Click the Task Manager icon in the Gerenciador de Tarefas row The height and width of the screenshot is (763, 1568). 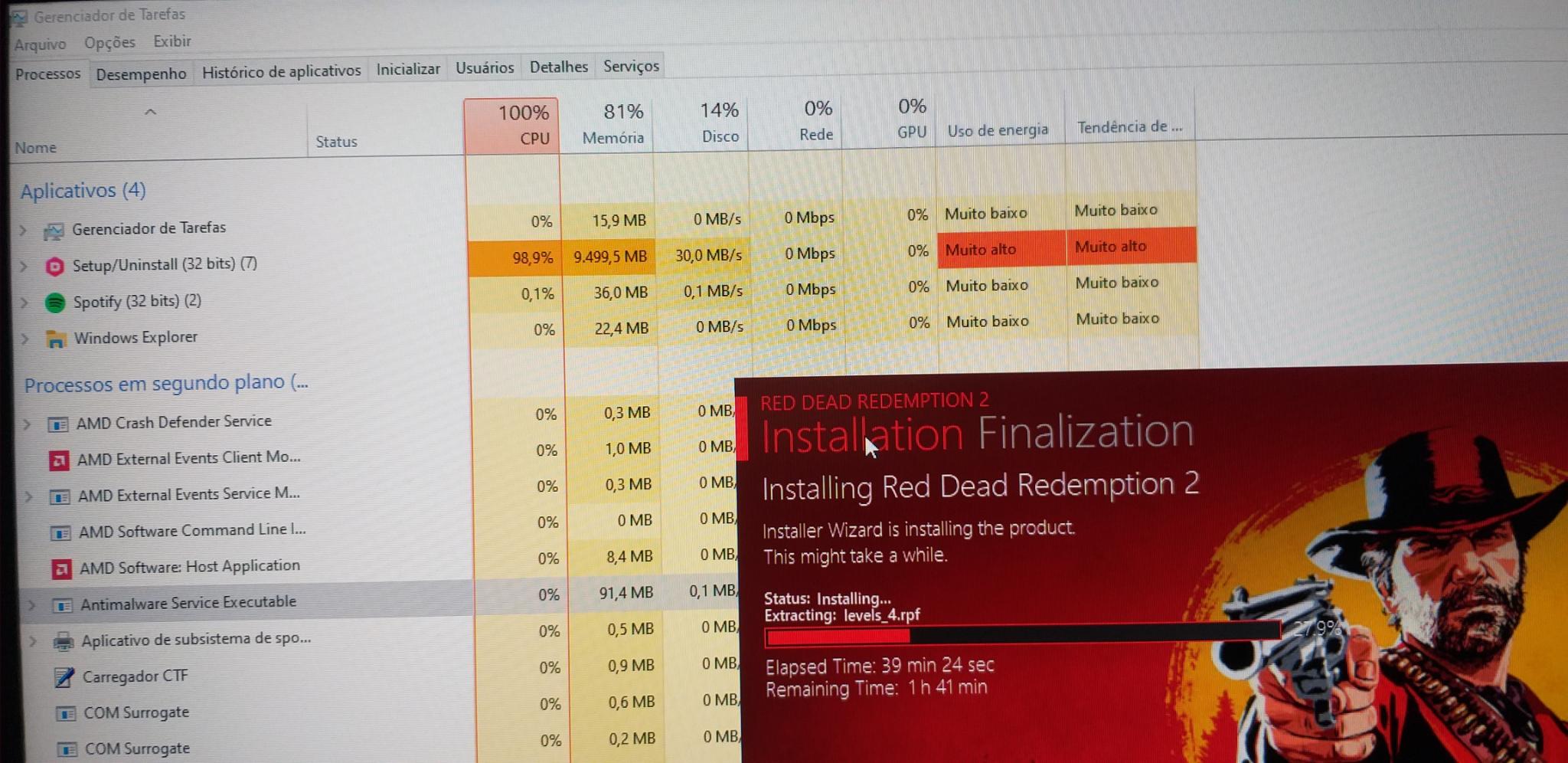coord(54,230)
